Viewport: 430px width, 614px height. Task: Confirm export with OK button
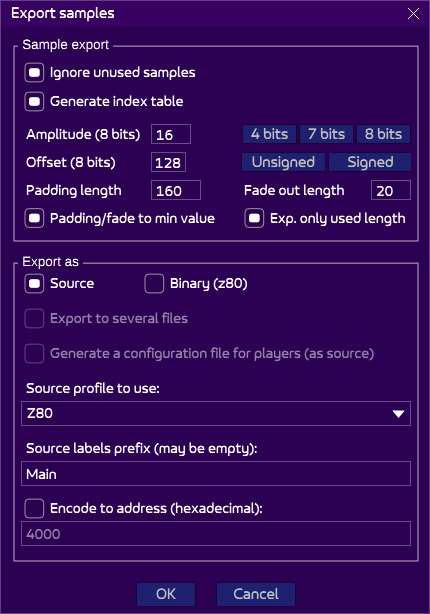(x=166, y=594)
